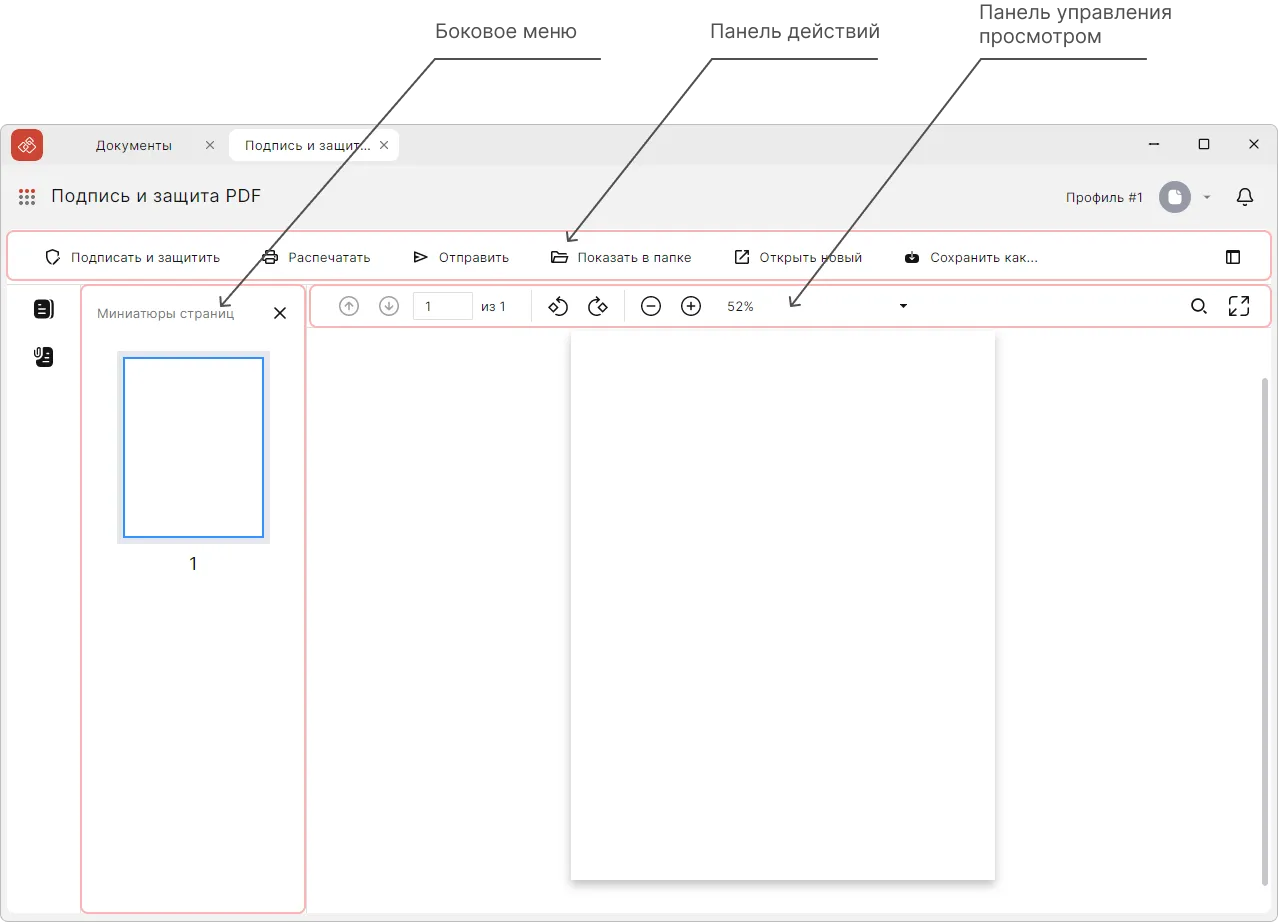Click the rotate counterclockwise icon
This screenshot has height=922, width=1278.
point(558,307)
